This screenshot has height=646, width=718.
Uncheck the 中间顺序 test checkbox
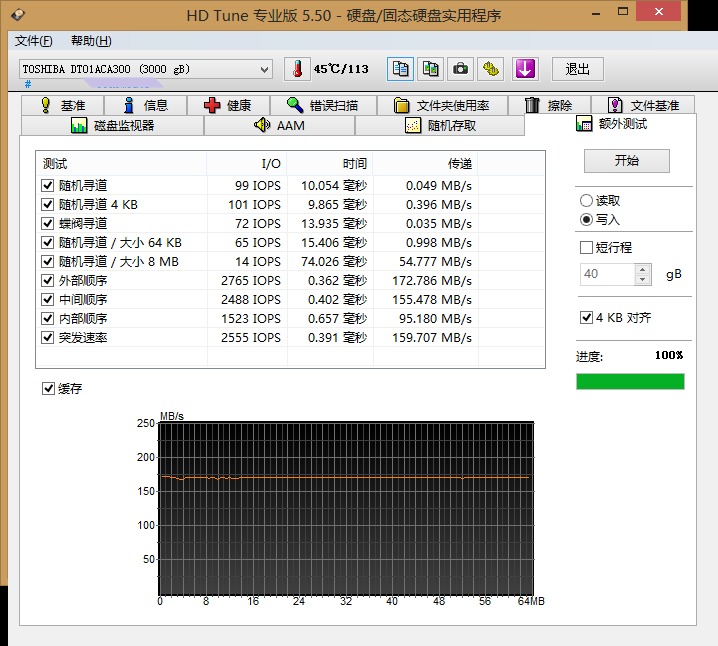48,299
